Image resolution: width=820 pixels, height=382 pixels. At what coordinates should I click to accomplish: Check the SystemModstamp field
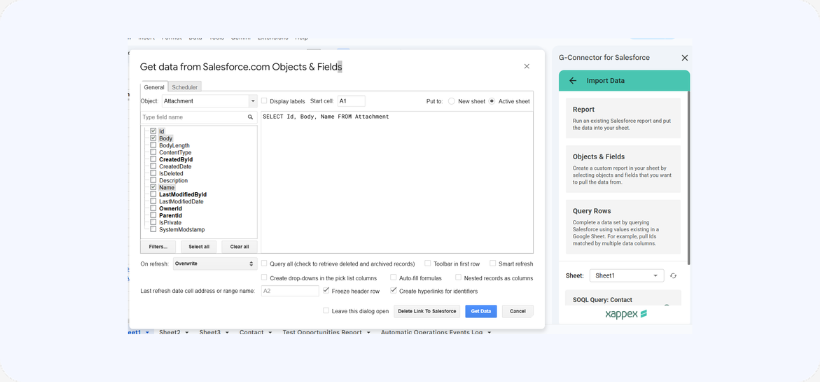click(x=153, y=229)
